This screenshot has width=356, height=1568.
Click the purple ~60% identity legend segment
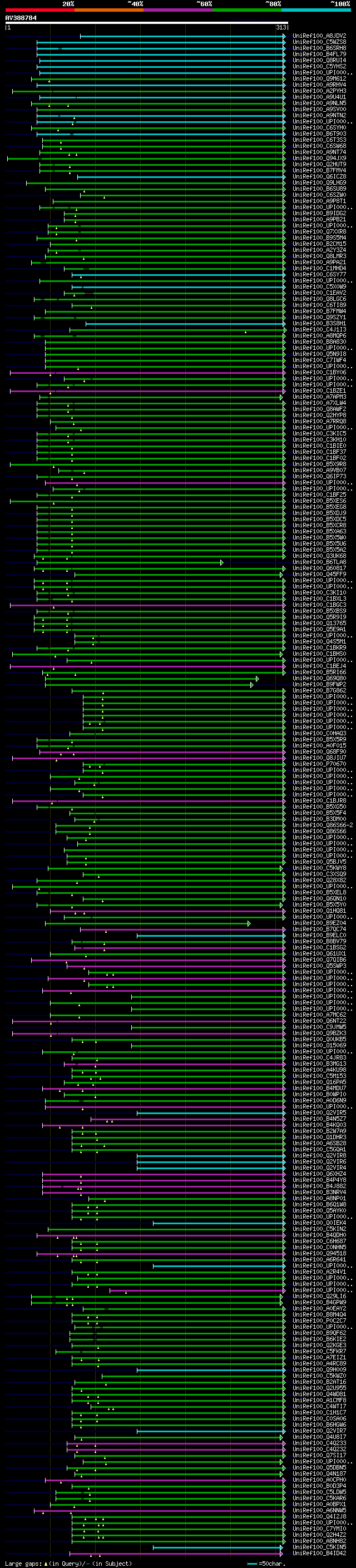point(177,10)
